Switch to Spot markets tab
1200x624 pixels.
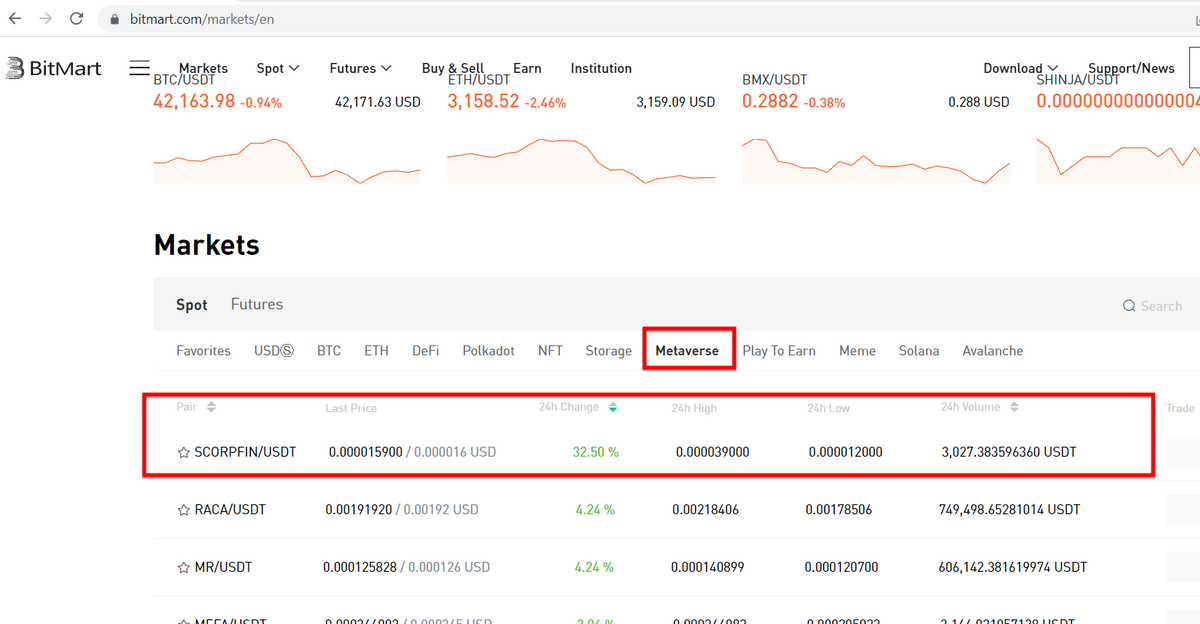[192, 305]
